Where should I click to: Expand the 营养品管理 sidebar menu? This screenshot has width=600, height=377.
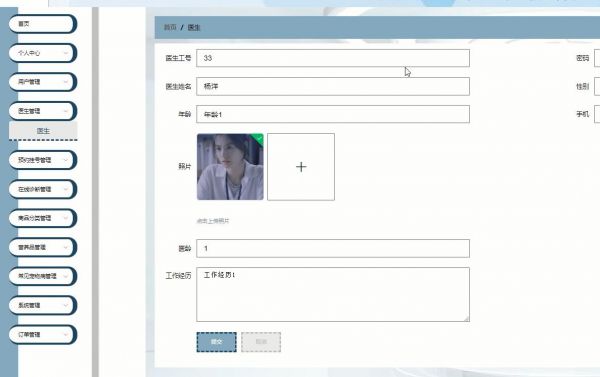coord(42,247)
